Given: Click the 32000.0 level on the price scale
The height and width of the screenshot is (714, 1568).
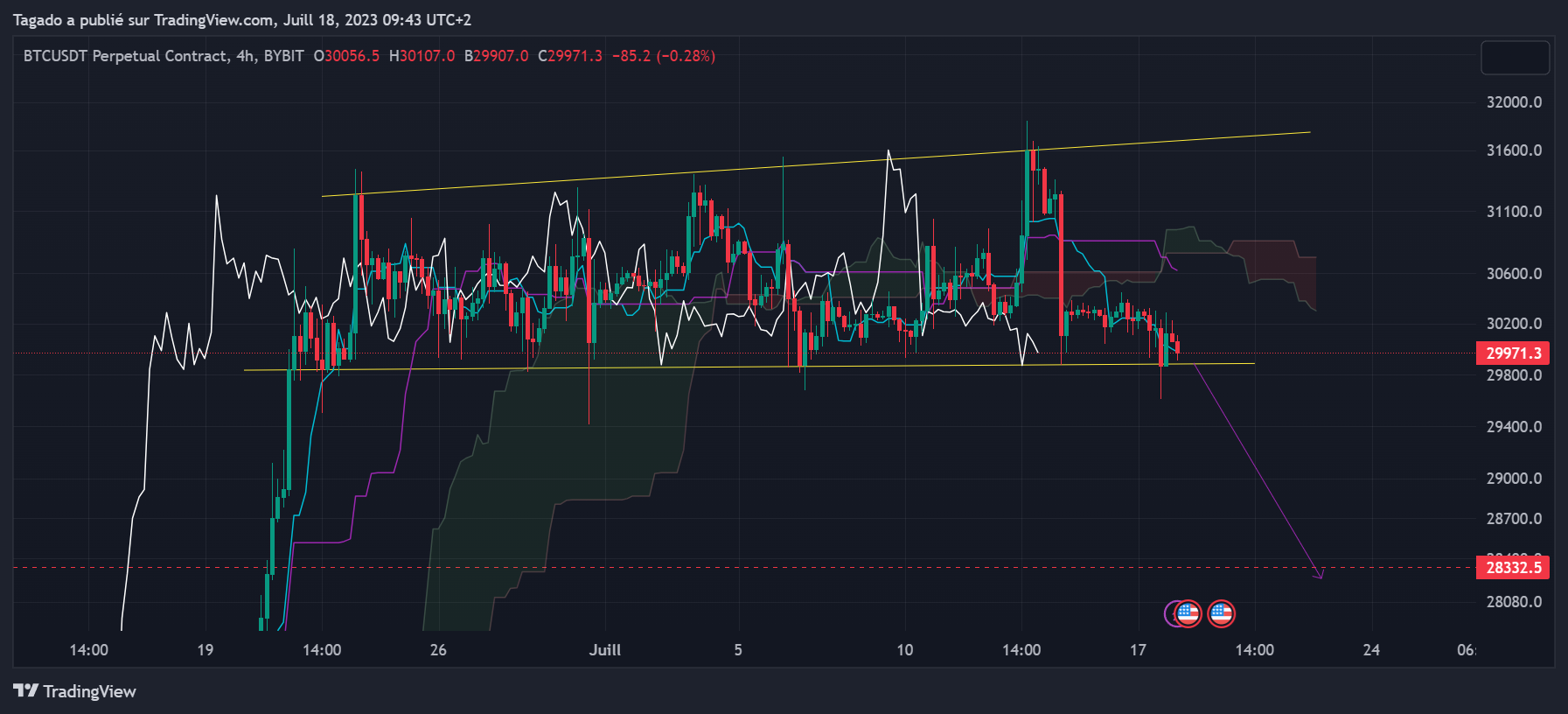Looking at the screenshot, I should tap(1514, 102).
